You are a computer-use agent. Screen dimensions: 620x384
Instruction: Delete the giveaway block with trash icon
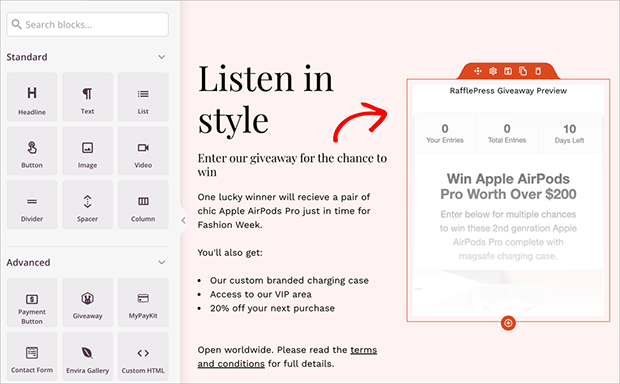[x=538, y=71]
